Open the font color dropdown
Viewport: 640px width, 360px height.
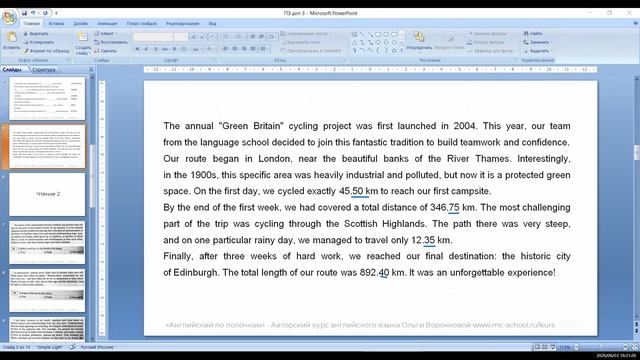(x=210, y=49)
